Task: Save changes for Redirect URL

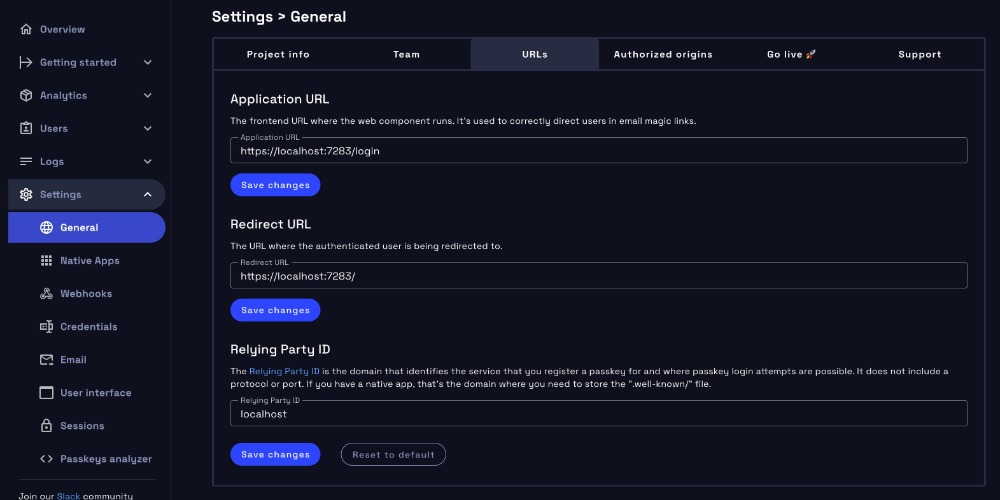Action: click(275, 310)
